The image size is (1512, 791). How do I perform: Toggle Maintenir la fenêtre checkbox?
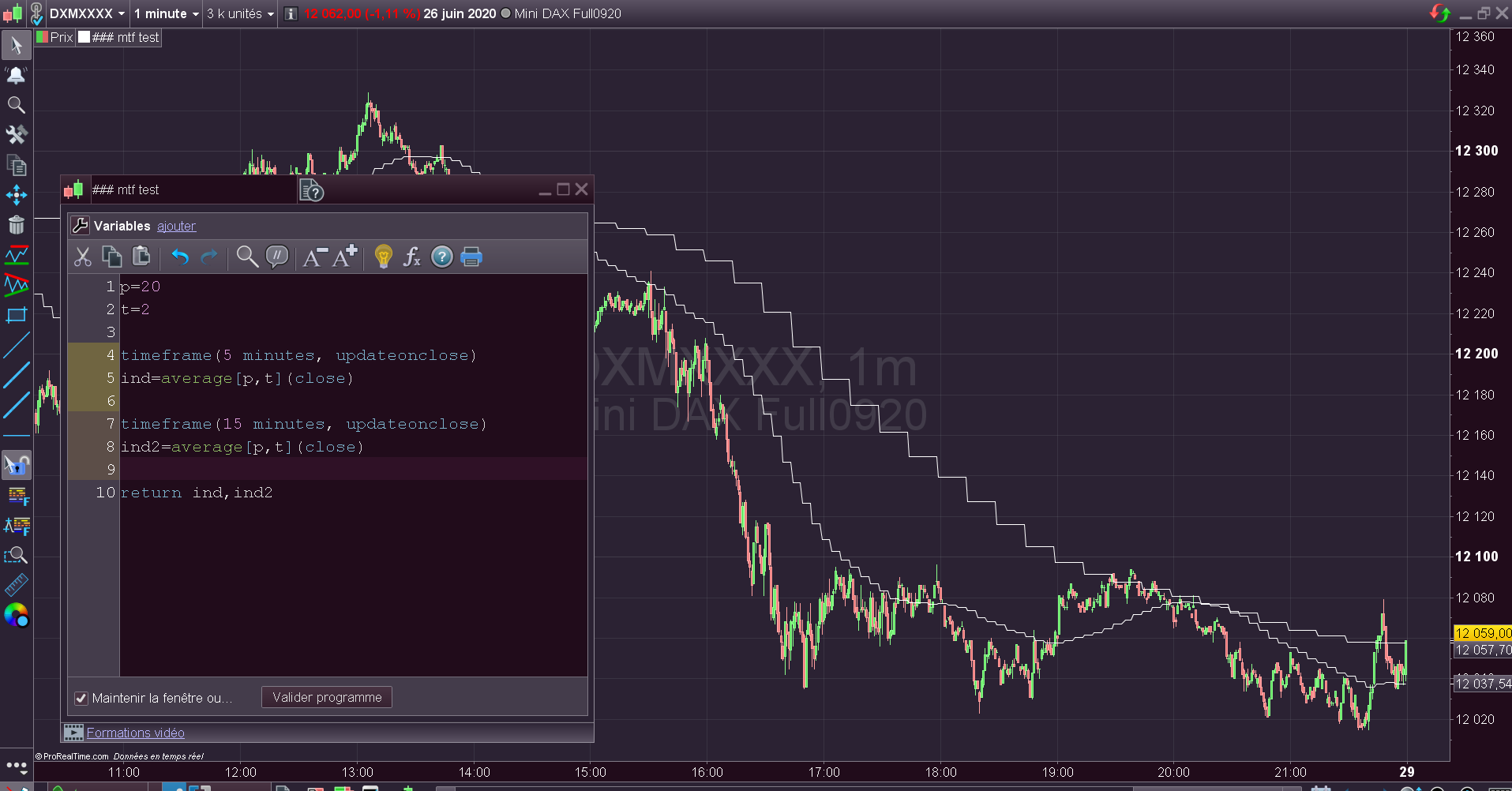point(81,698)
